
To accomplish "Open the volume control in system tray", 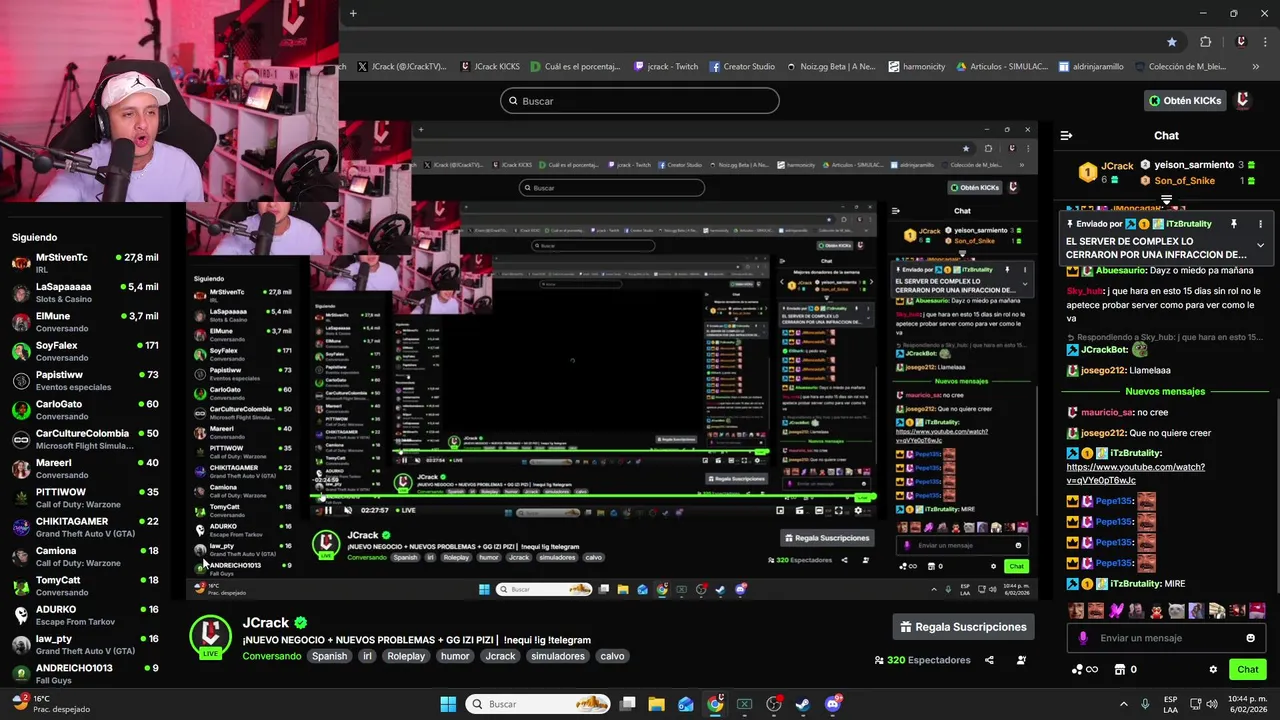I will (x=1214, y=704).
